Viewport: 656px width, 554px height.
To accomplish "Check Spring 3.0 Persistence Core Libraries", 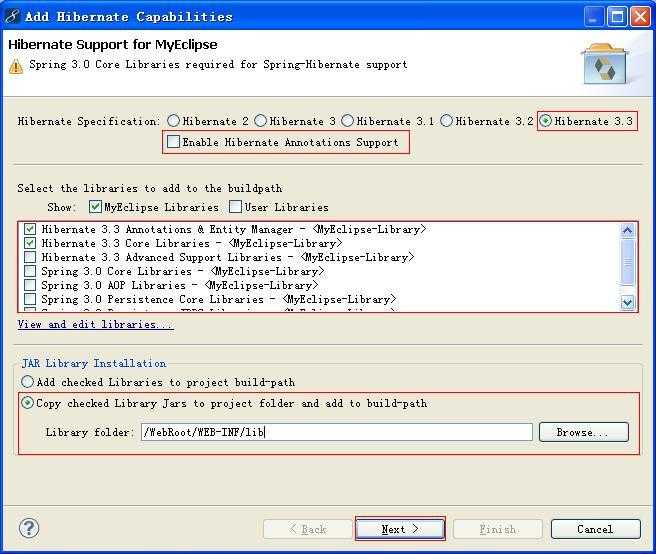I will (30, 299).
